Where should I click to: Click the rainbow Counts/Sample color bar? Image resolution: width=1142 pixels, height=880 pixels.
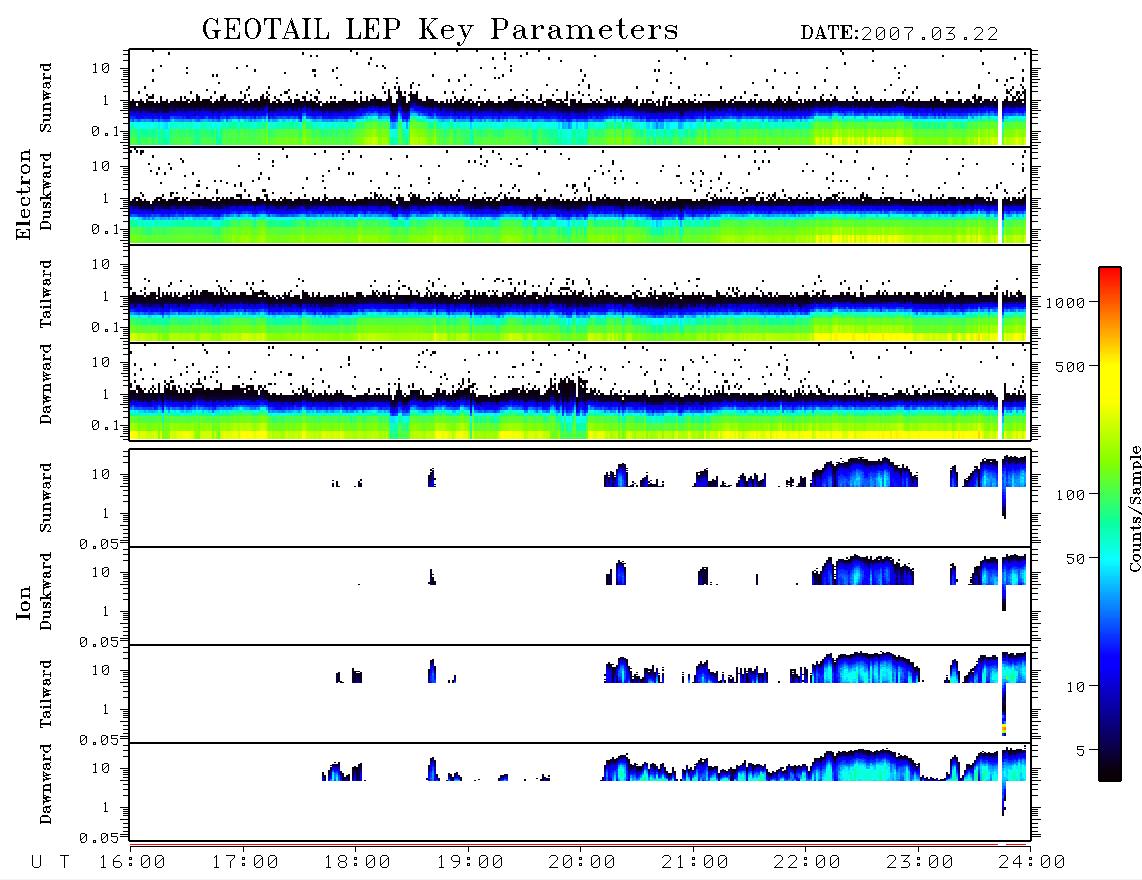point(1110,524)
